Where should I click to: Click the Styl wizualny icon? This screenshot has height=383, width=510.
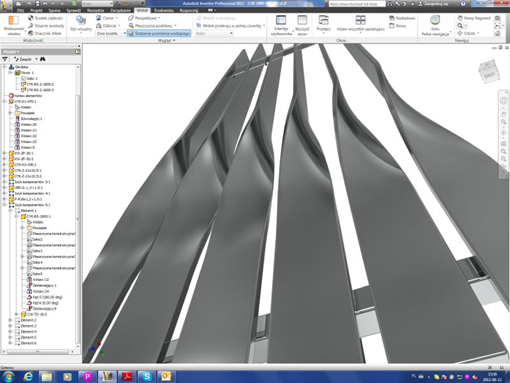click(81, 20)
